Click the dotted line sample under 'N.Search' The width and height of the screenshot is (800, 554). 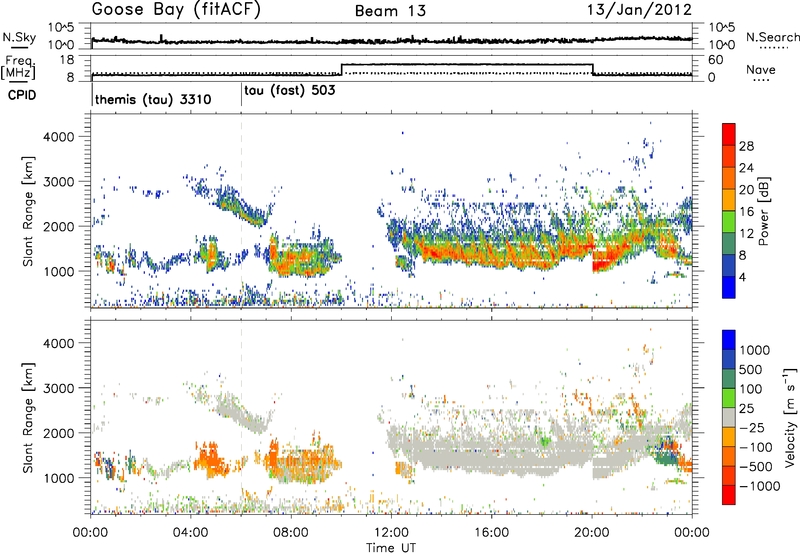774,48
